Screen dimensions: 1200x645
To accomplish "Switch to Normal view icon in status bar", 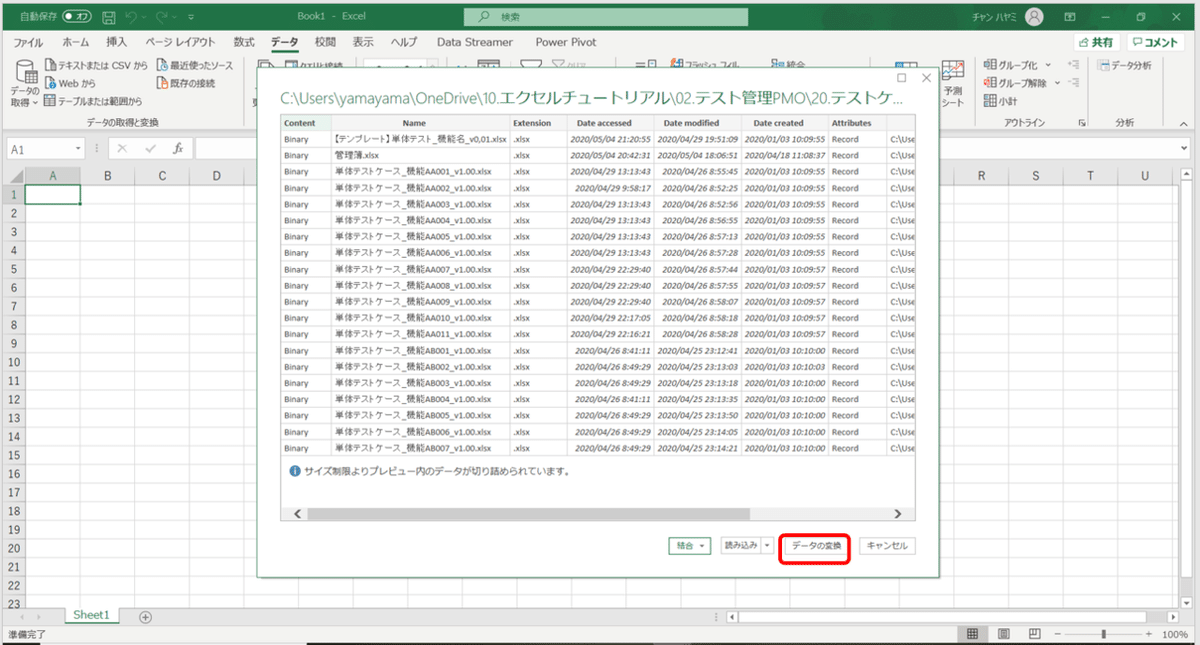I will 971,635.
